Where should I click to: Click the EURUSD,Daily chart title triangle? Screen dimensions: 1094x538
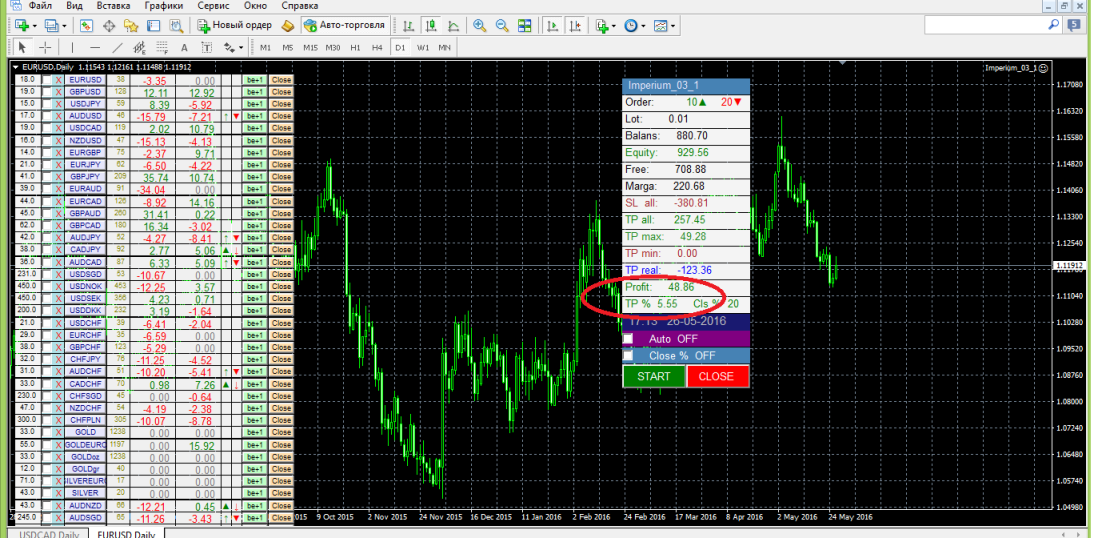point(15,67)
